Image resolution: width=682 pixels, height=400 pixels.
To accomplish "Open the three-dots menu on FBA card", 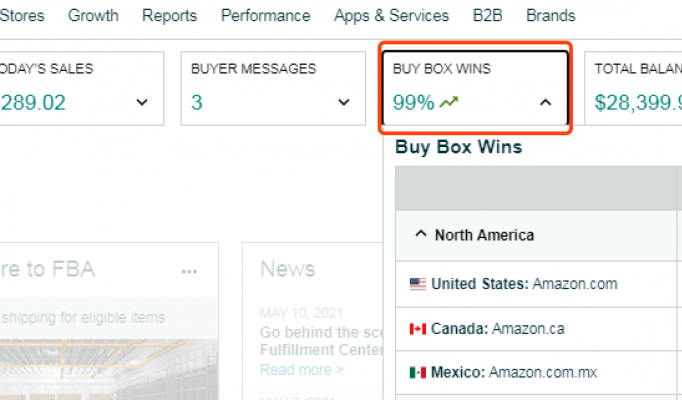I will click(190, 271).
